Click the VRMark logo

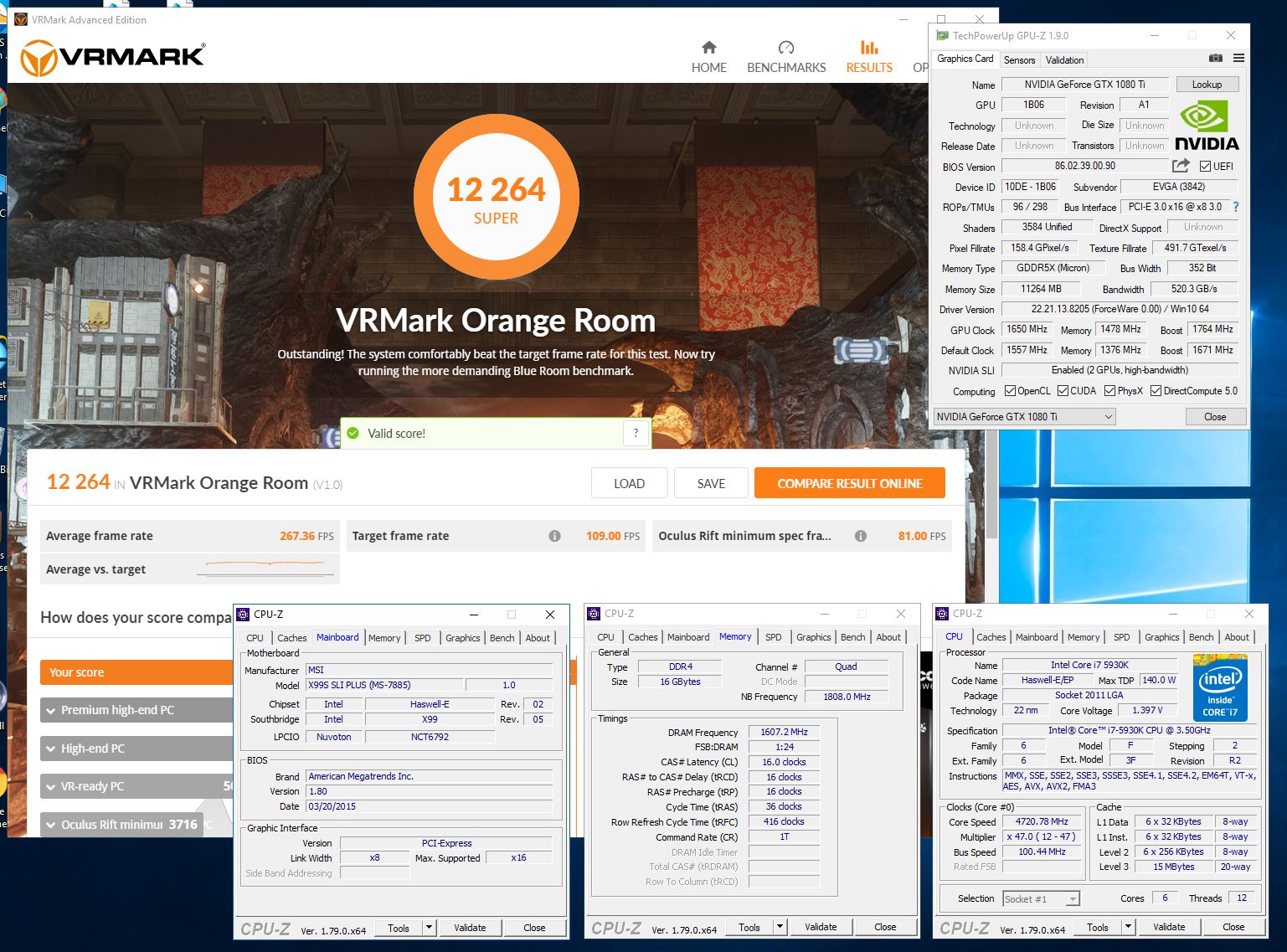tap(113, 58)
